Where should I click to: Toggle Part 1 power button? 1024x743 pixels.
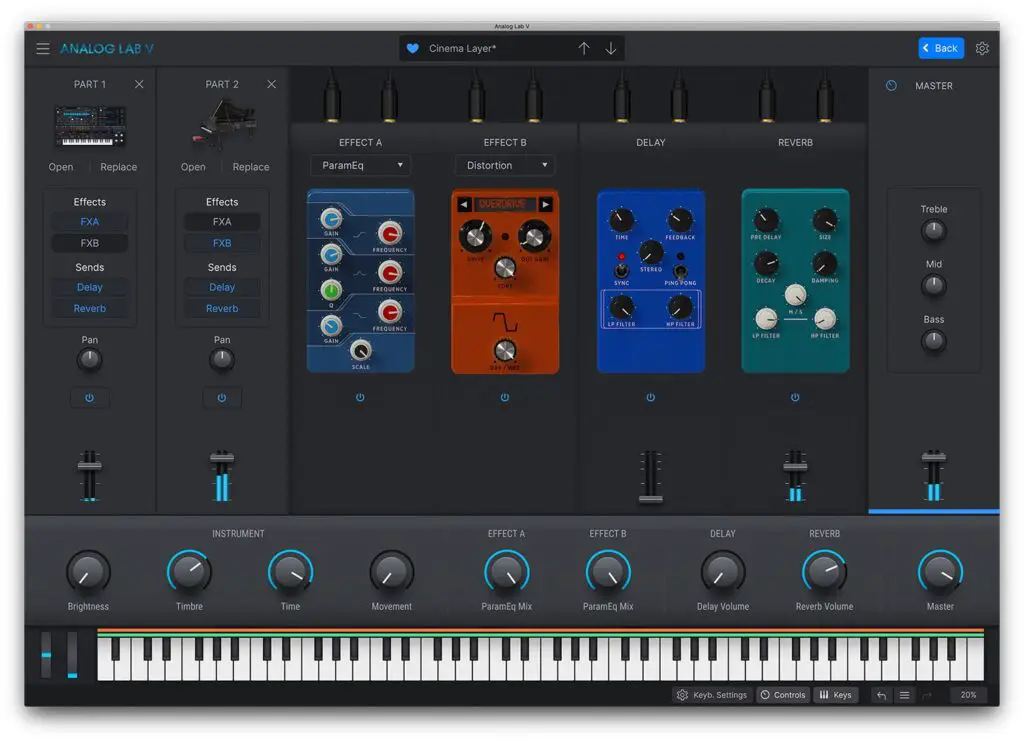click(x=89, y=398)
